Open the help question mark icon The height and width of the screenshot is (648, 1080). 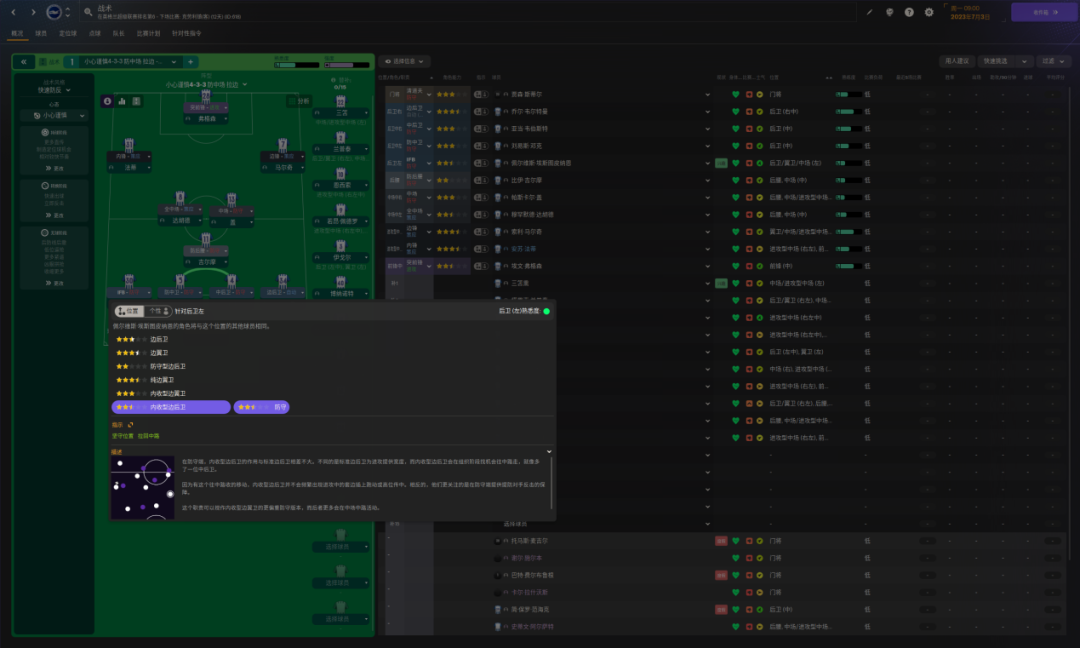[x=909, y=12]
